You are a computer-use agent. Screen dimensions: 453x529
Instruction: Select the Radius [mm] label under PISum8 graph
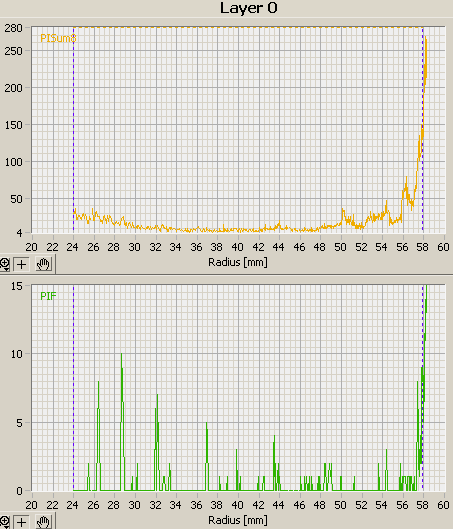pos(238,262)
